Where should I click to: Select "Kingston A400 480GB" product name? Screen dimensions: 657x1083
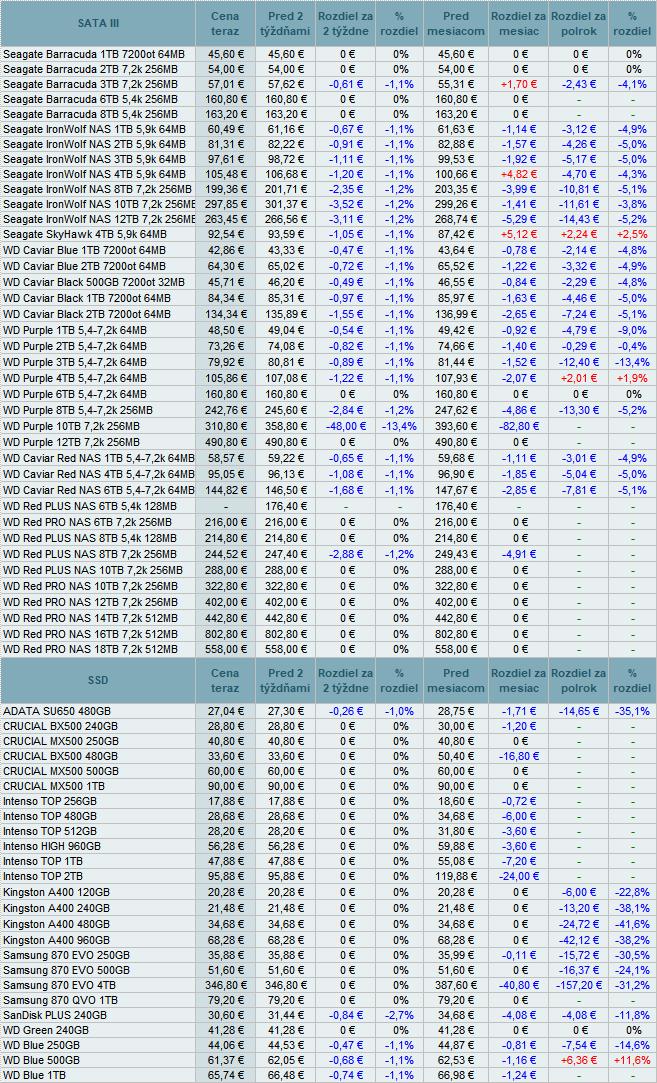pyautogui.click(x=56, y=923)
